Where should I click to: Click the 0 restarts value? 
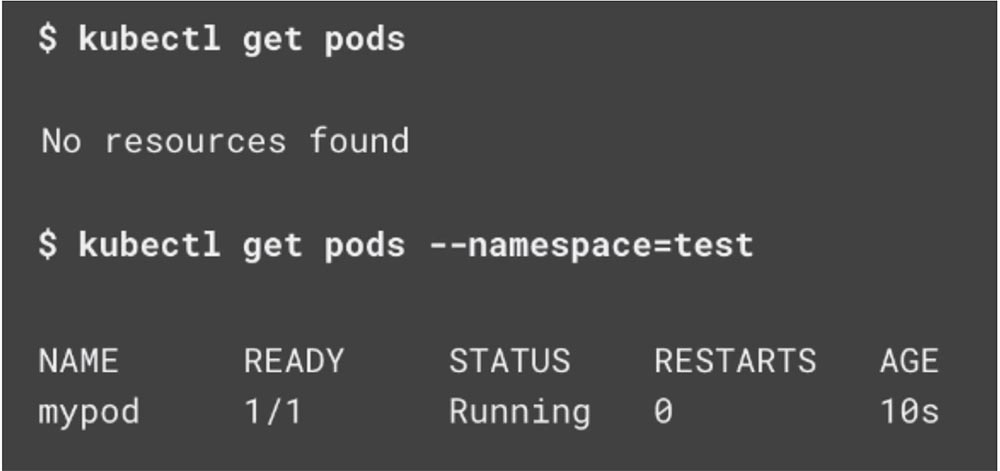(664, 411)
